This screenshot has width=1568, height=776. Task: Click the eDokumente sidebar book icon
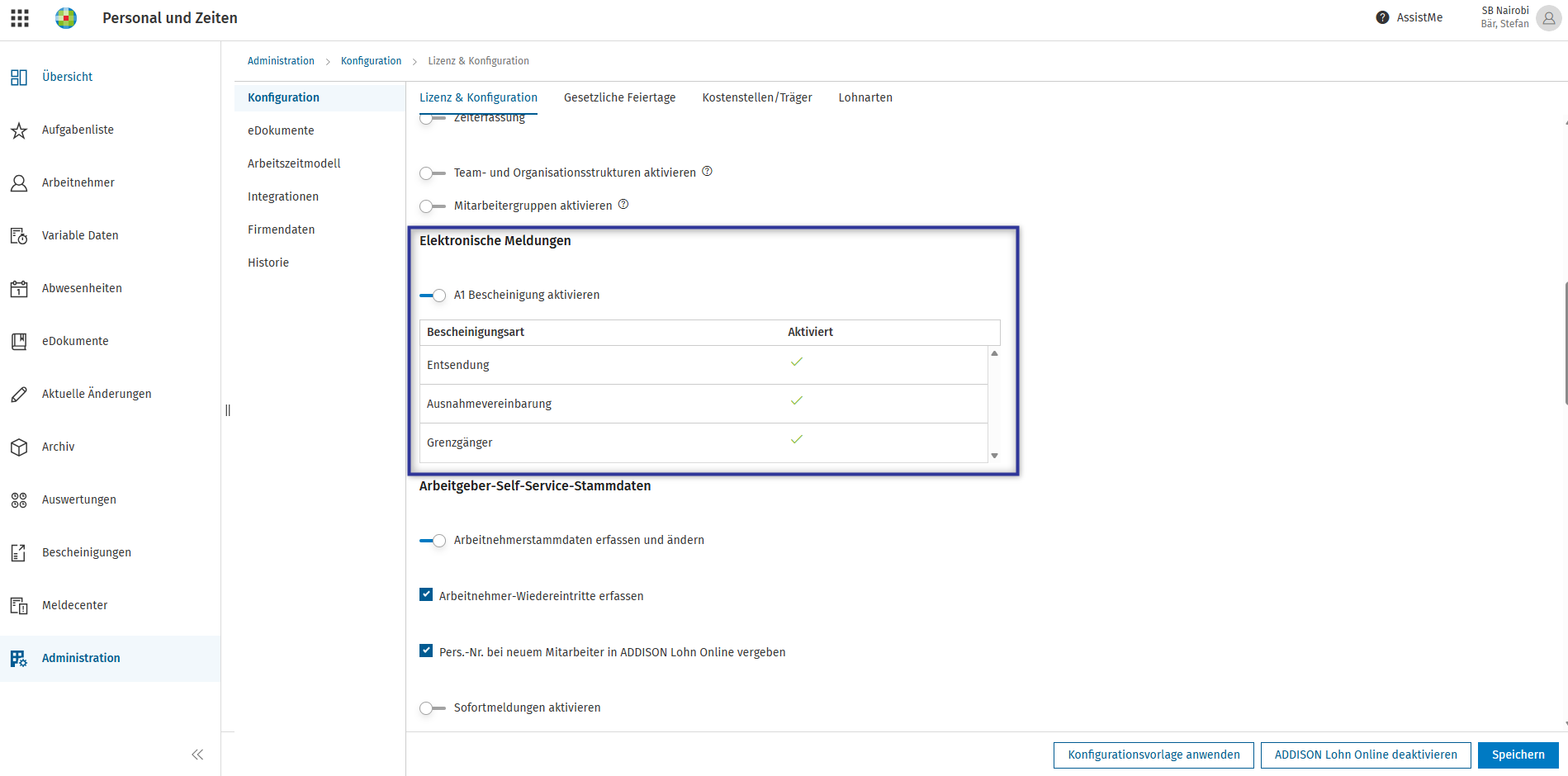coord(19,342)
